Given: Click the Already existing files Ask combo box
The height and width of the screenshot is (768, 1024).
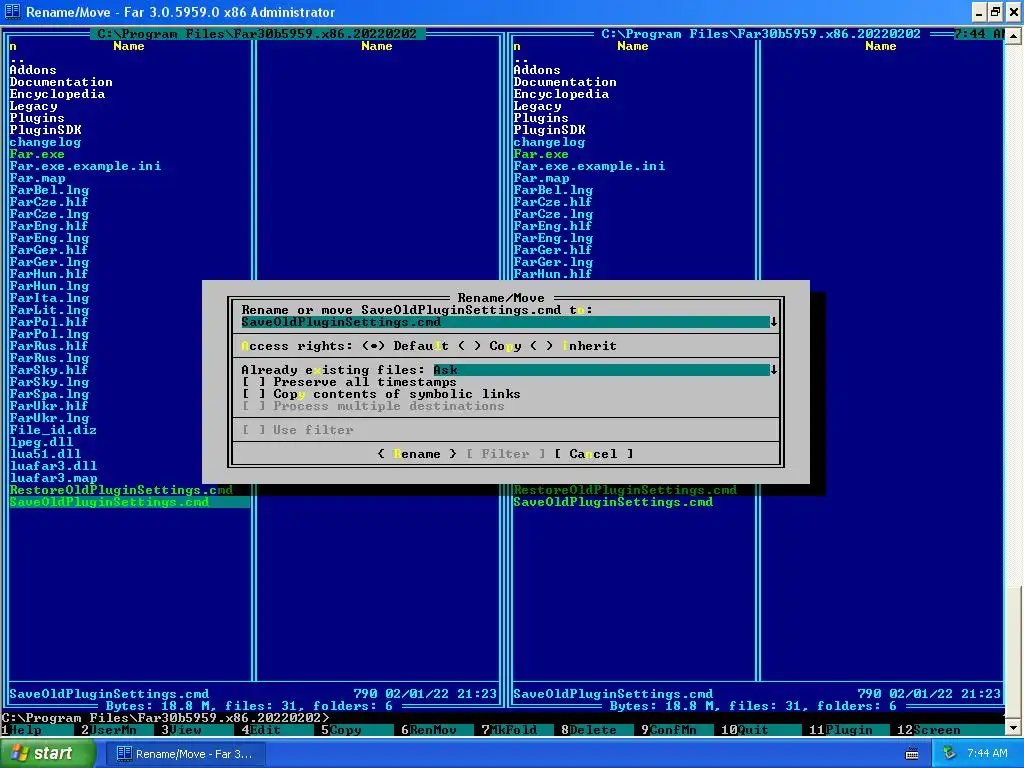Looking at the screenshot, I should [x=601, y=370].
